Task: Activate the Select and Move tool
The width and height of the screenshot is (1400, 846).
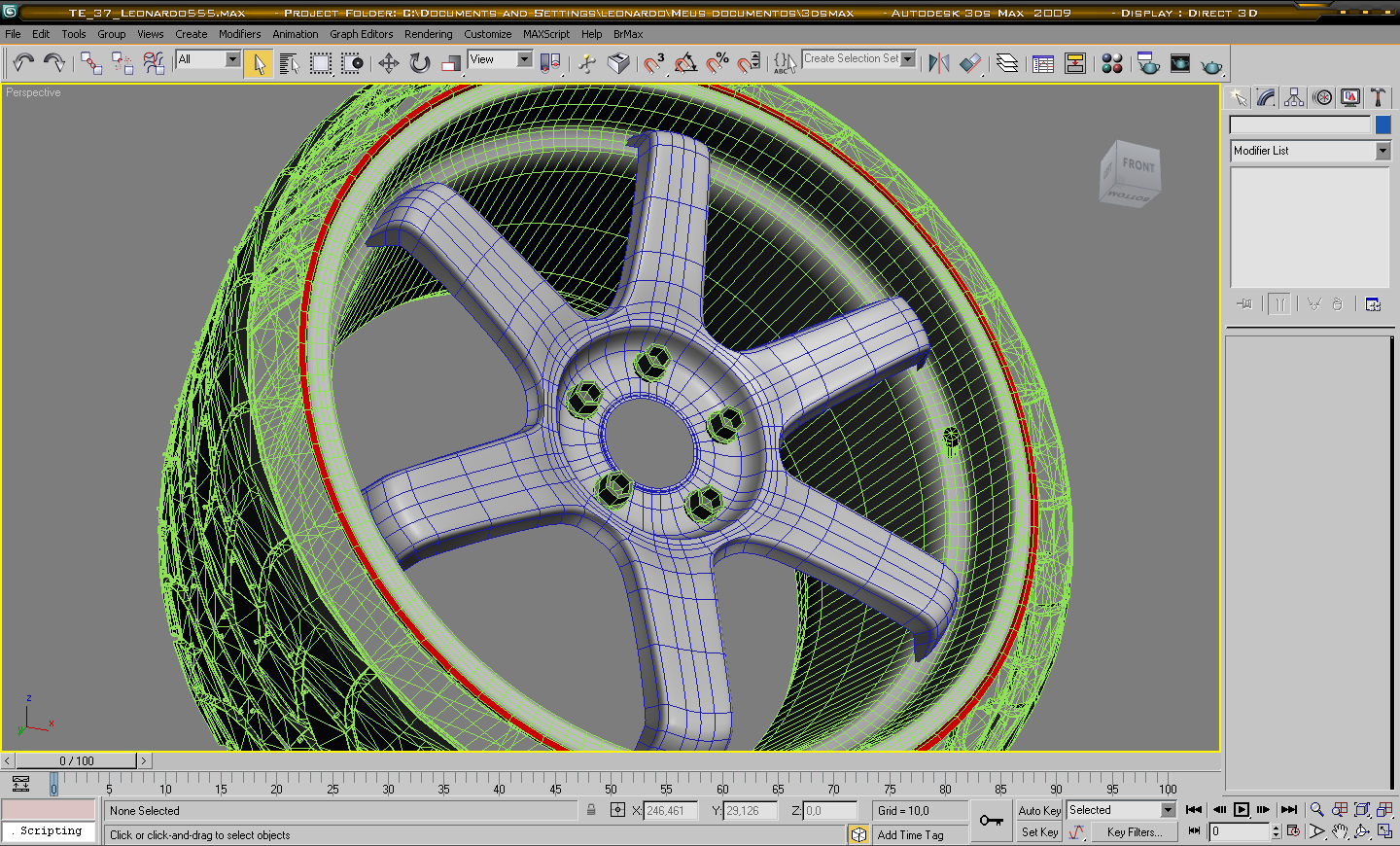Action: [x=389, y=64]
